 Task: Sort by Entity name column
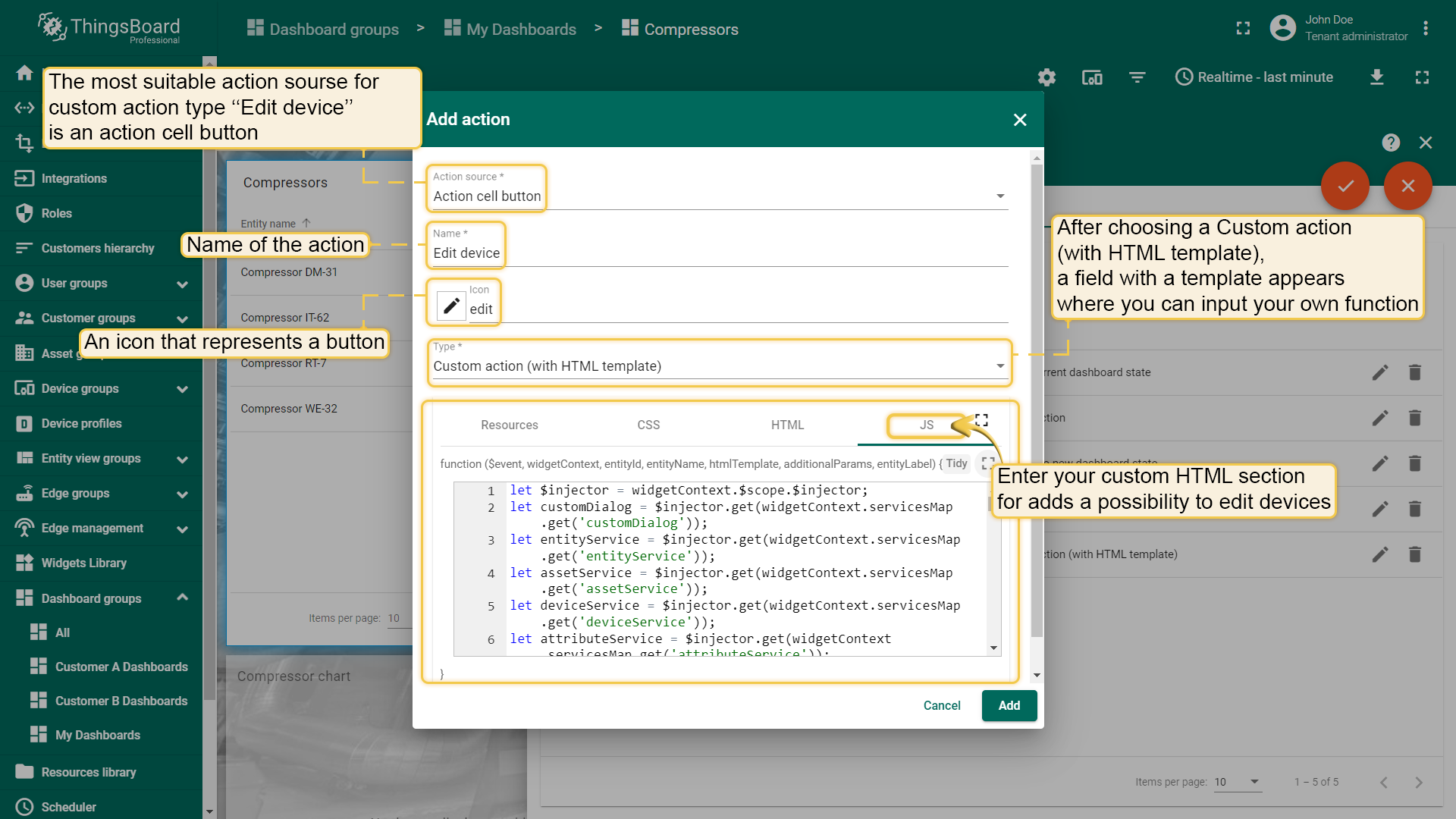pyautogui.click(x=276, y=224)
